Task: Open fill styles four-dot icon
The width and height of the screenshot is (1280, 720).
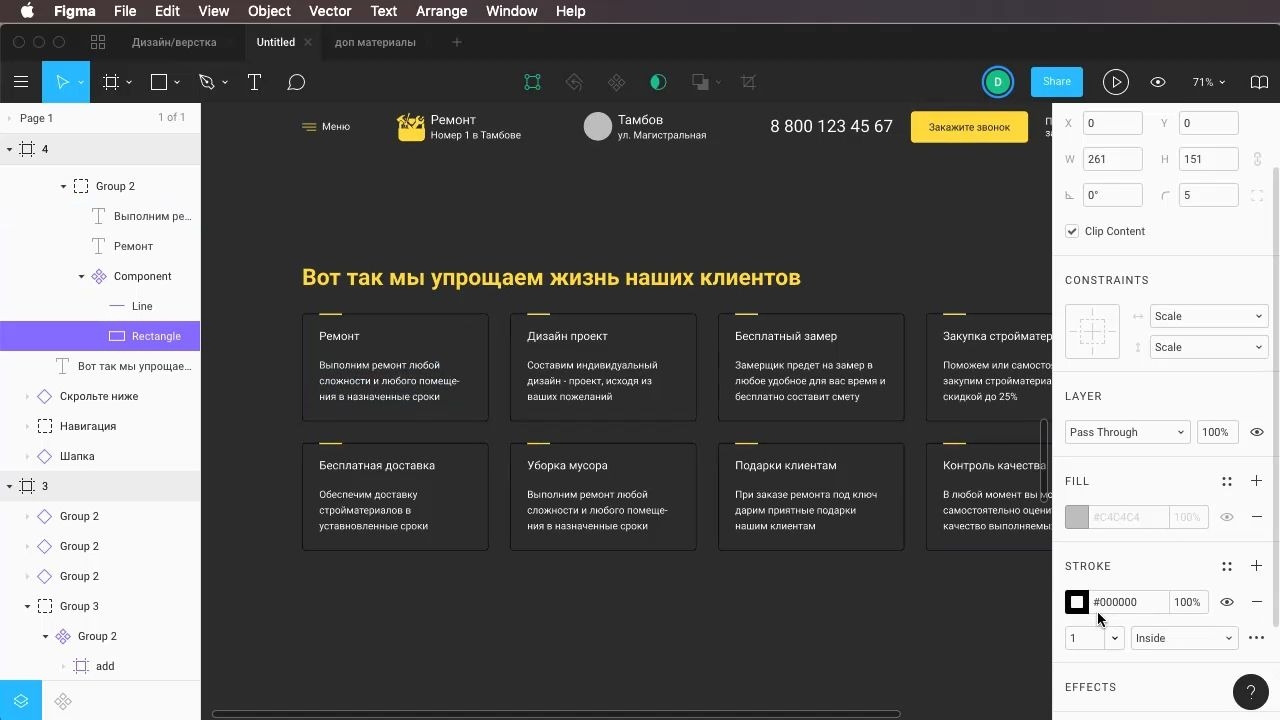Action: (x=1227, y=481)
